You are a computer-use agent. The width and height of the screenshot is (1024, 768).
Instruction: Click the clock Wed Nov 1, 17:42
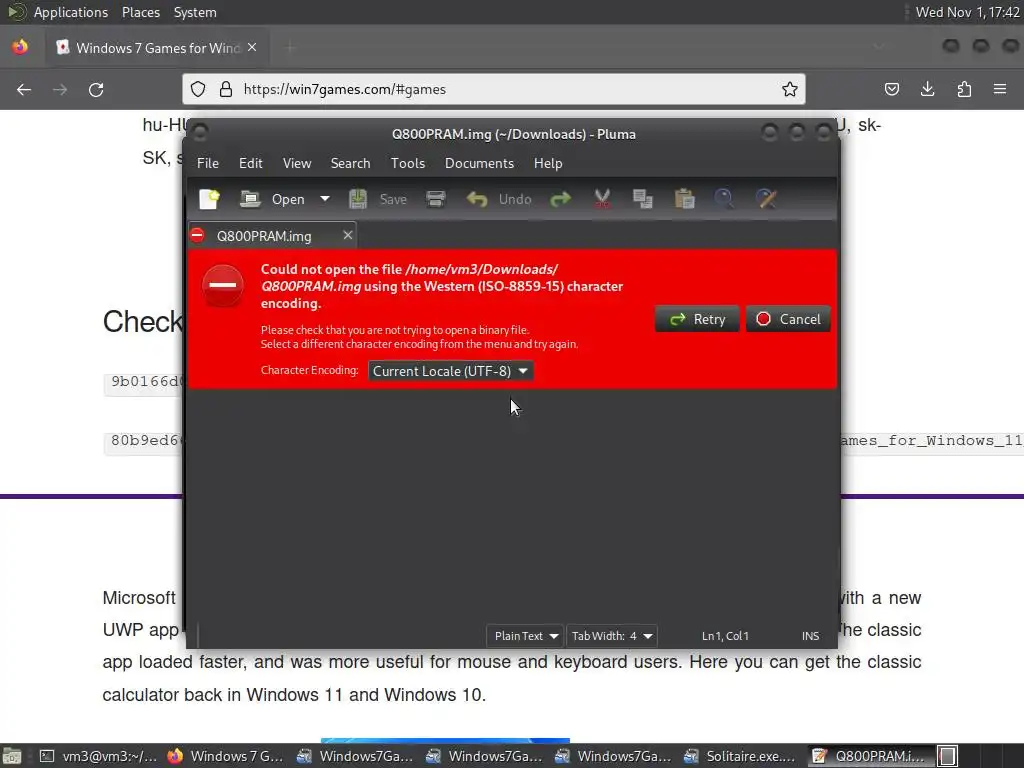(967, 12)
